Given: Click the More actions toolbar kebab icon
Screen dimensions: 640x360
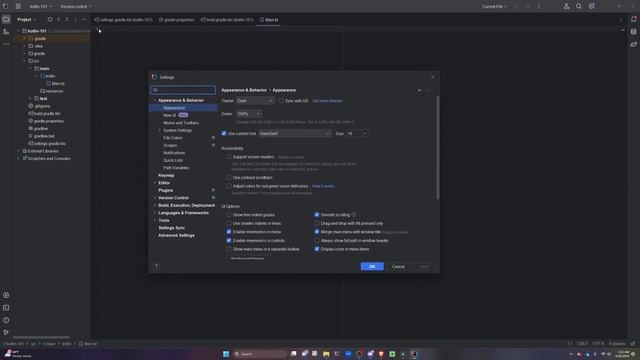Looking at the screenshot, I should click(539, 6).
